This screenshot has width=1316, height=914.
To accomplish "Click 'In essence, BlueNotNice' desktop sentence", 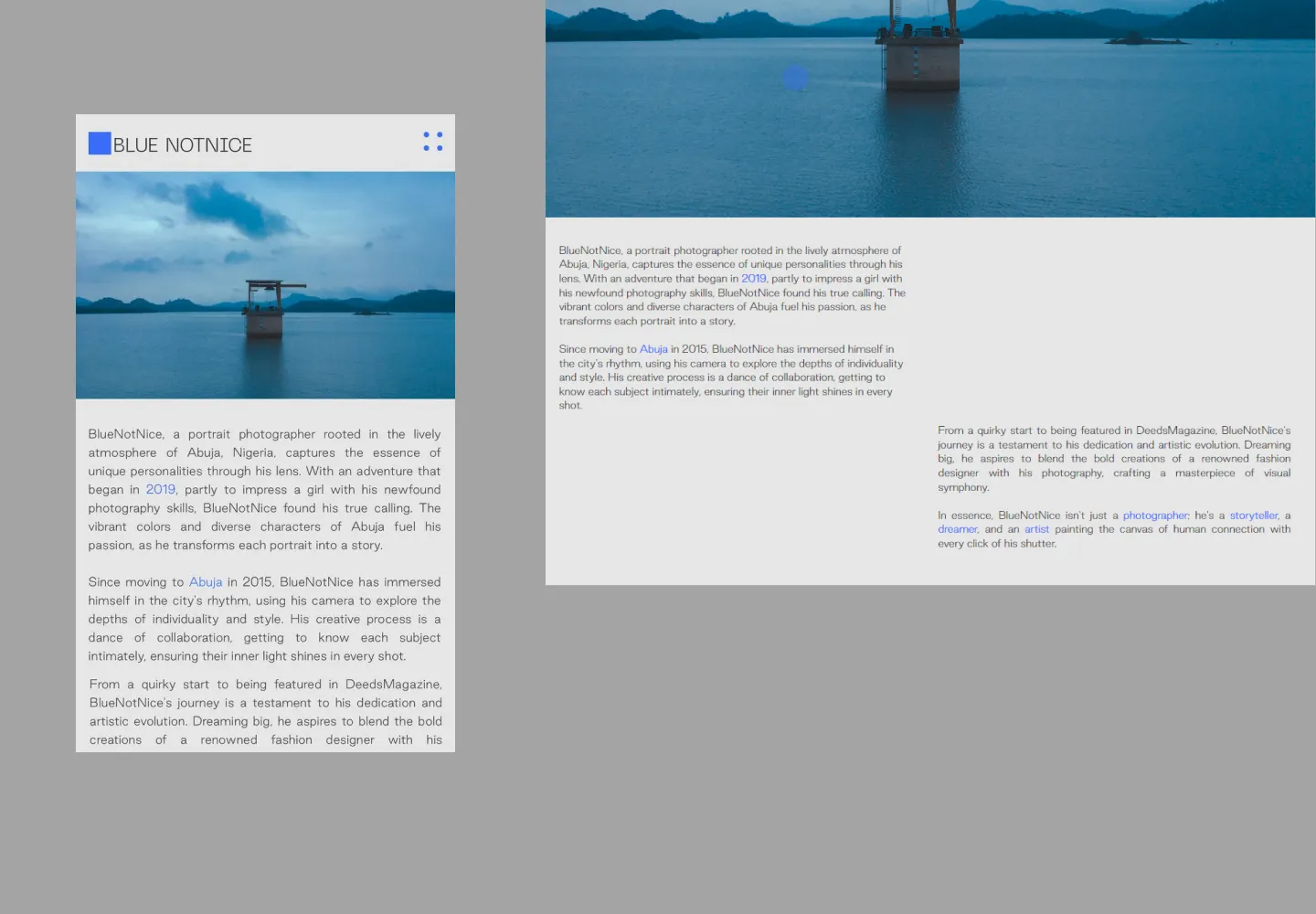I will pos(999,515).
